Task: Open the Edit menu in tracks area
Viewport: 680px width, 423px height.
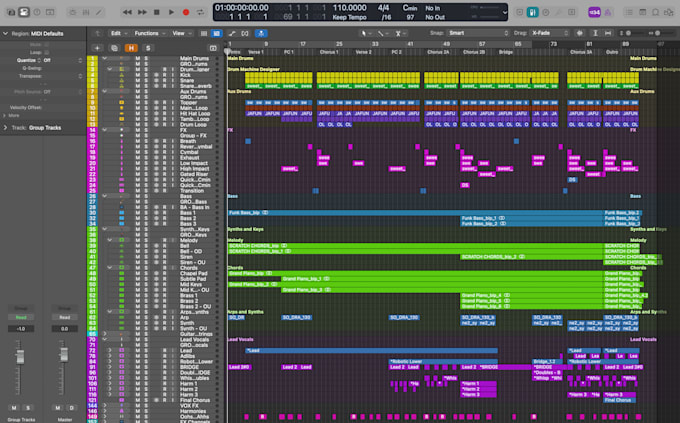Action: click(x=119, y=33)
